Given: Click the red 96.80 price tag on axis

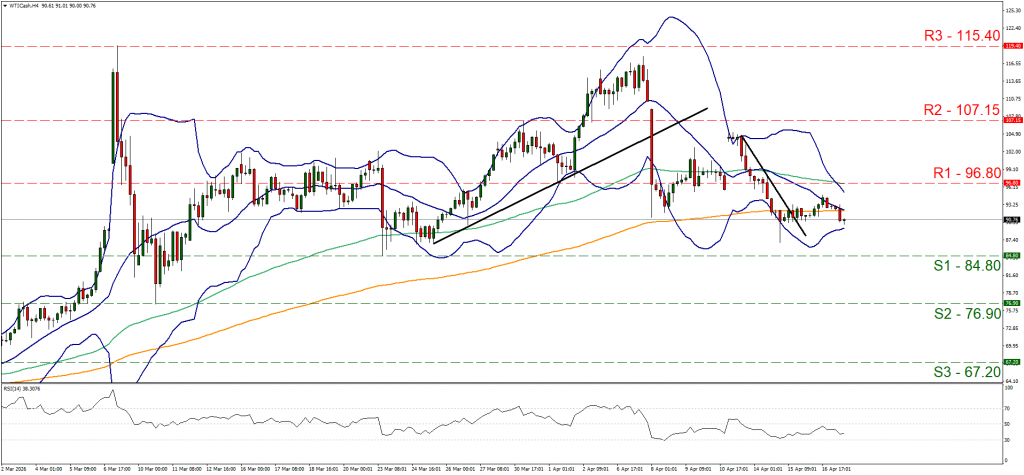Looking at the screenshot, I should (x=1010, y=183).
